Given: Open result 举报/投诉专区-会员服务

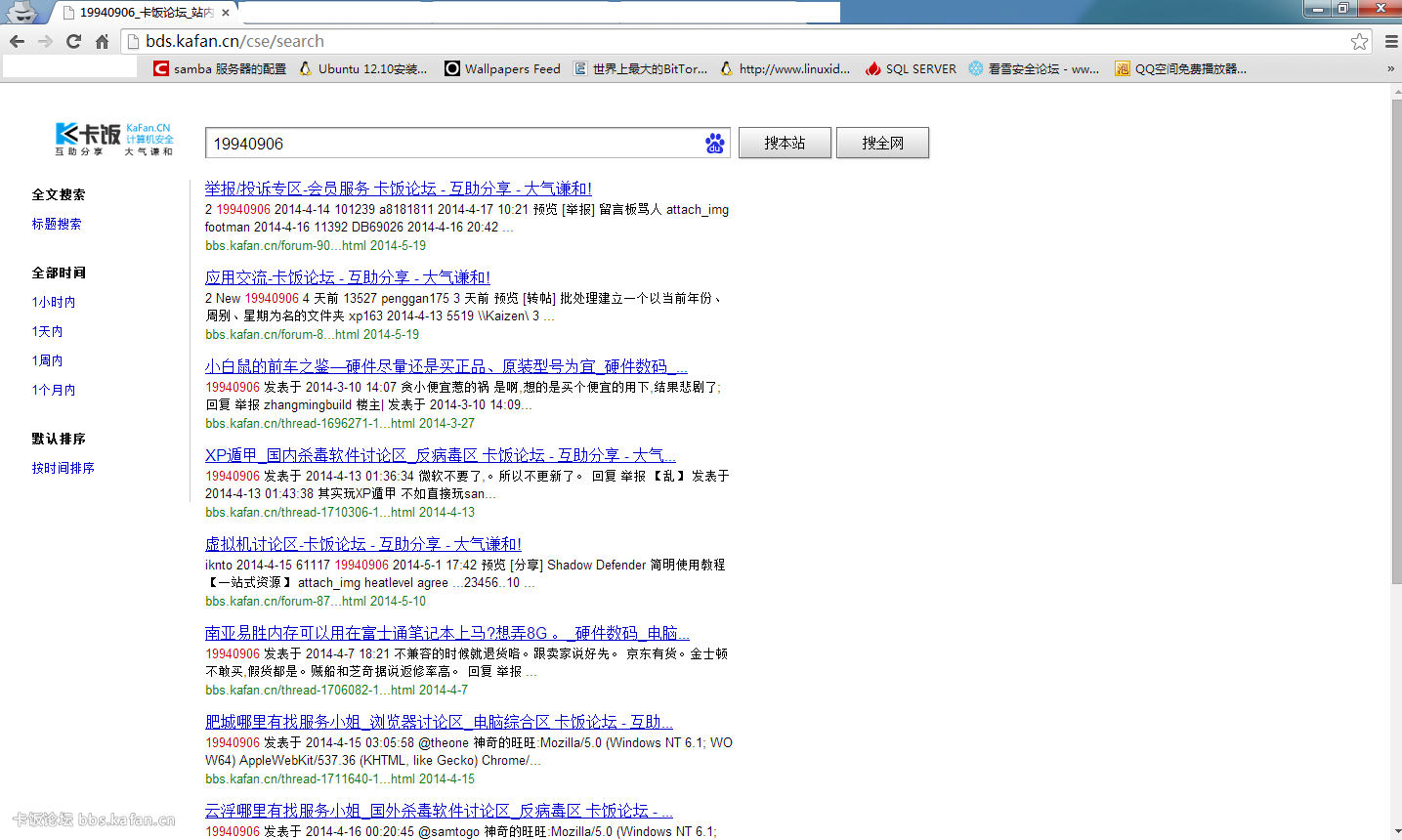Looking at the screenshot, I should click(398, 189).
